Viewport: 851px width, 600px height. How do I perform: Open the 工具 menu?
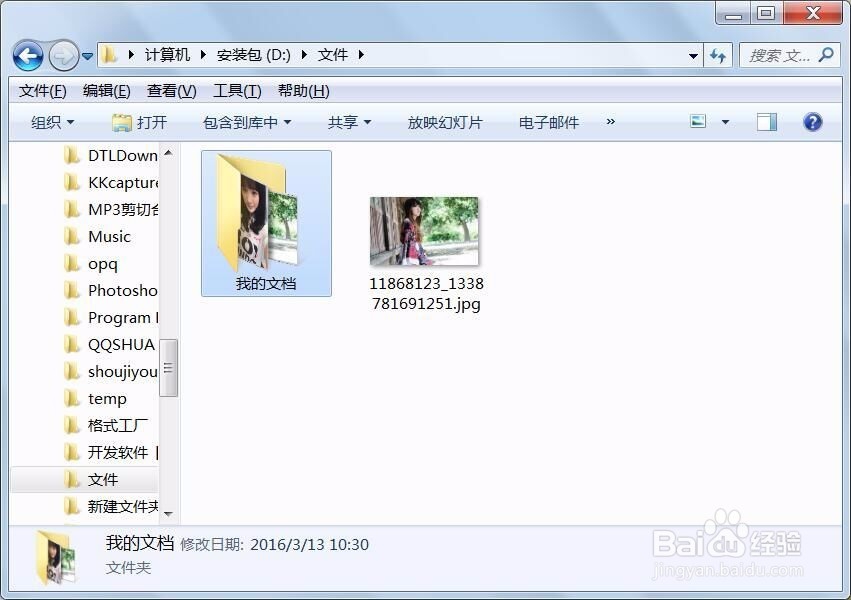236,90
